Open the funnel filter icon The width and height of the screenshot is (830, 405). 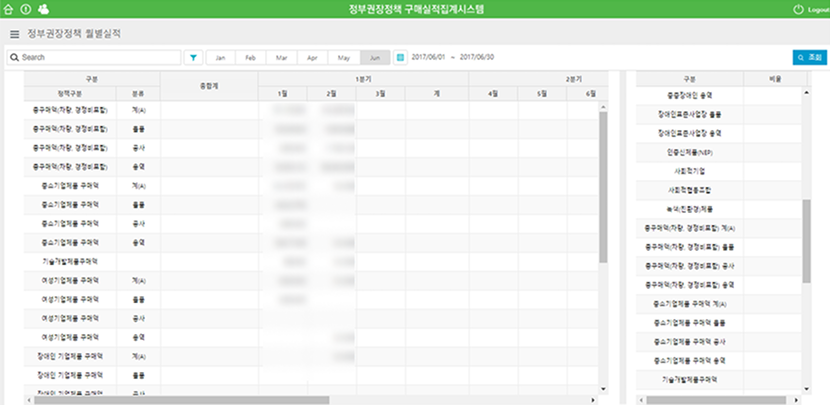(x=193, y=58)
